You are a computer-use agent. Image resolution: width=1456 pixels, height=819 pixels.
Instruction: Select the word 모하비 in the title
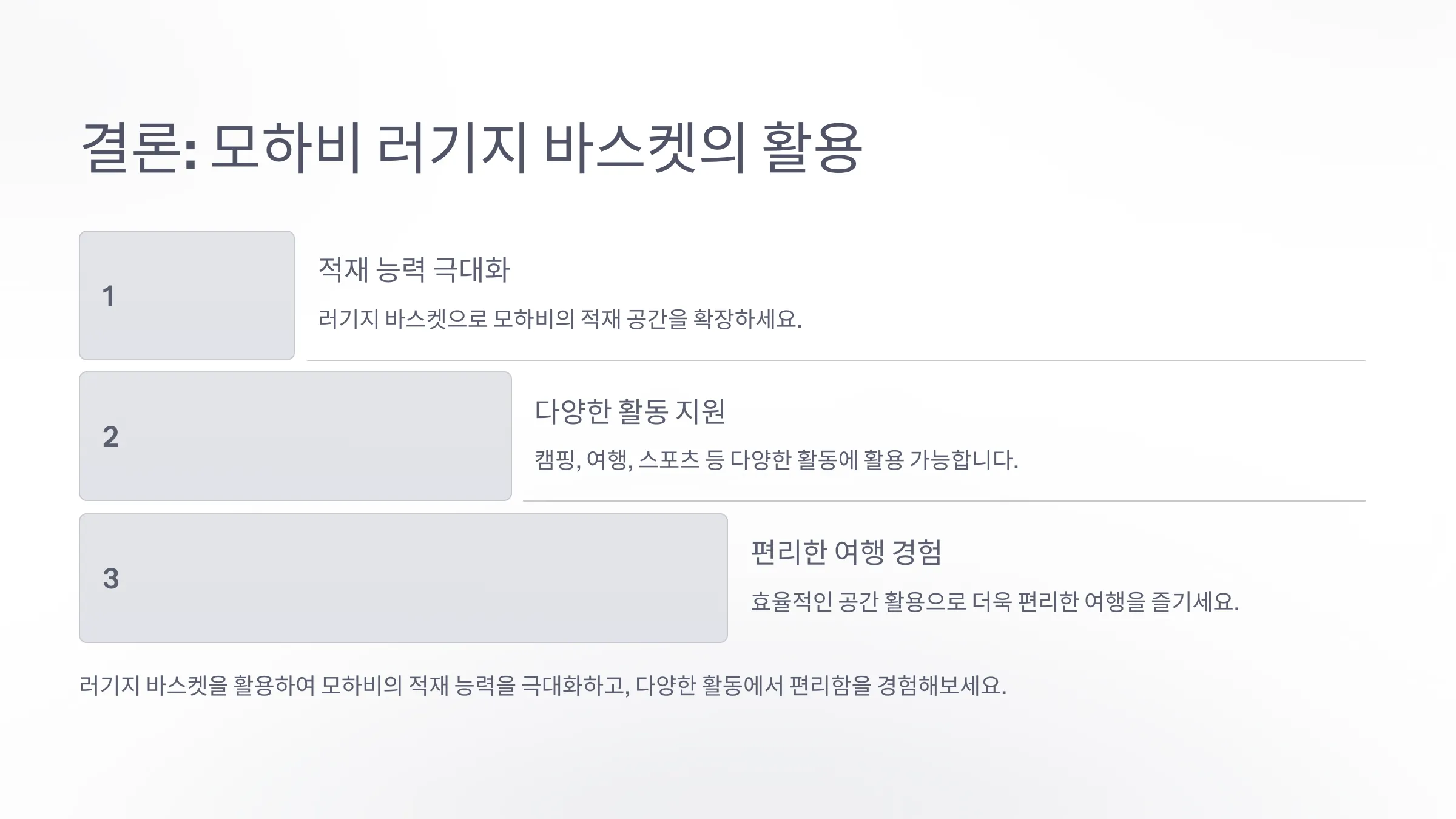[x=286, y=147]
